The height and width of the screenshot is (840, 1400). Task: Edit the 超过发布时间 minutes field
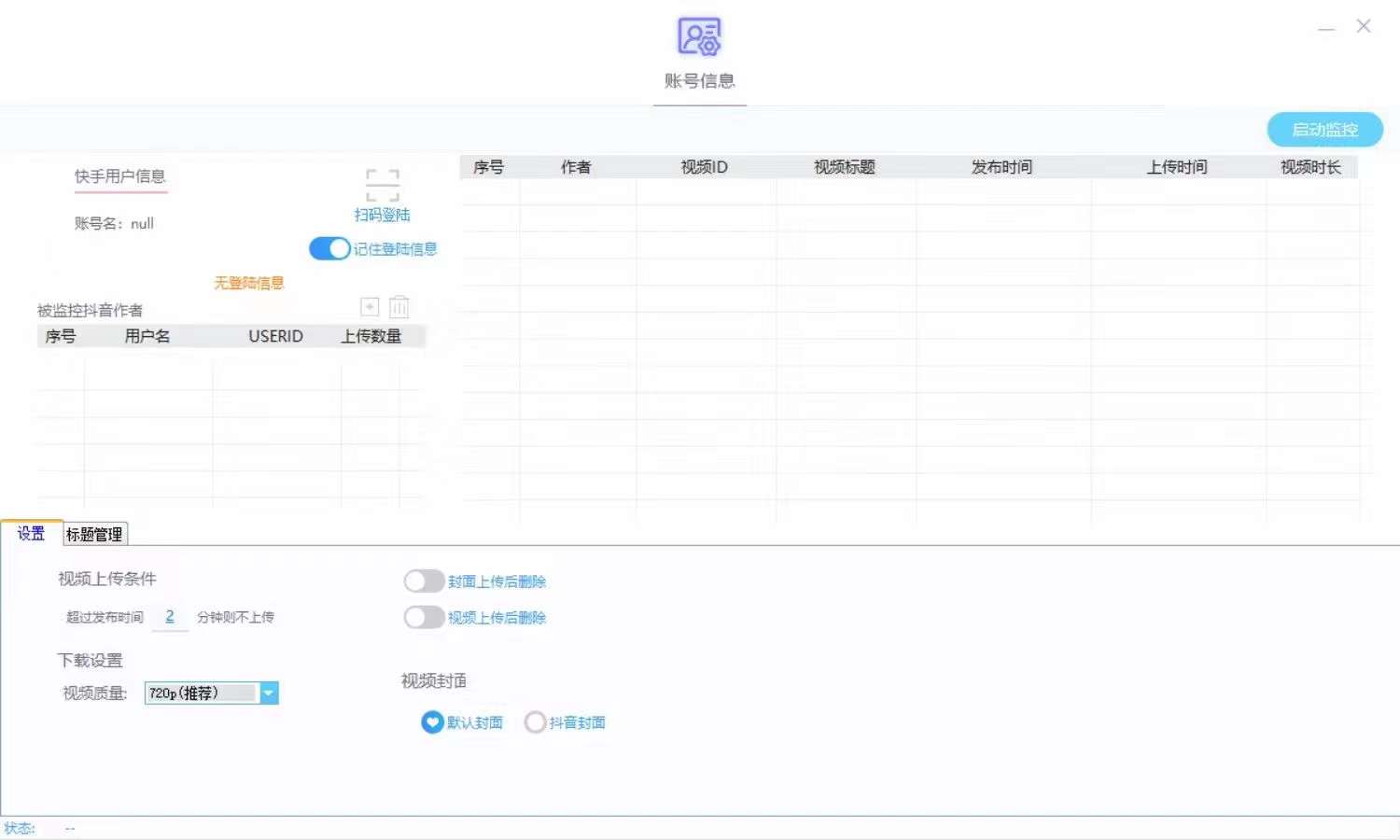pos(170,617)
